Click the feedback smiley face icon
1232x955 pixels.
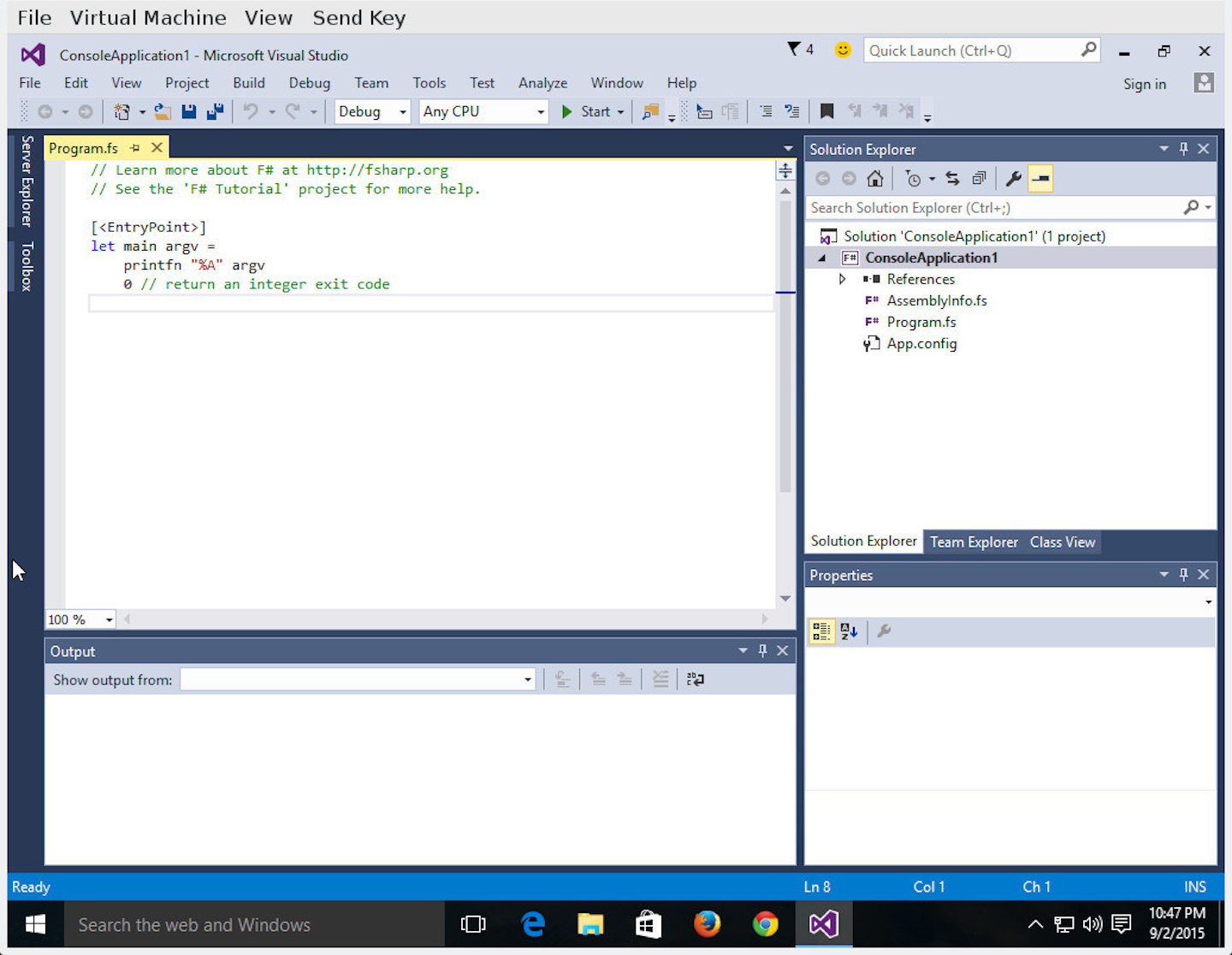(x=843, y=50)
